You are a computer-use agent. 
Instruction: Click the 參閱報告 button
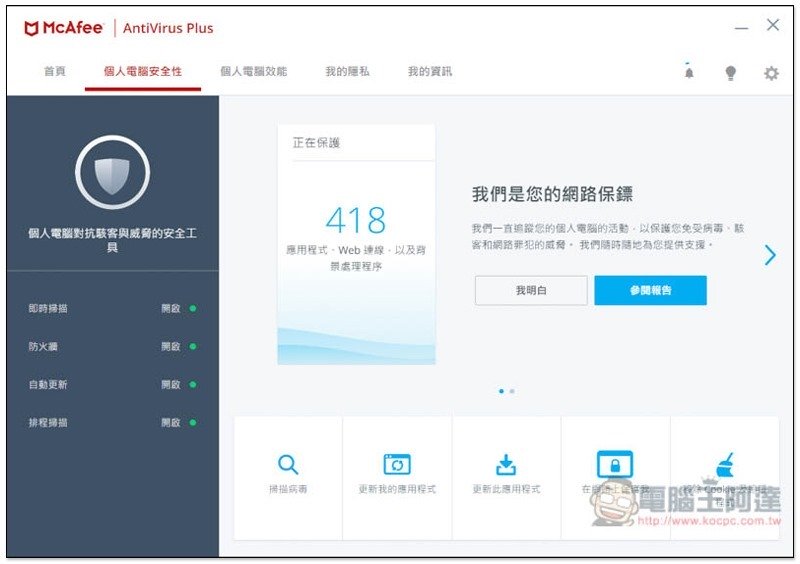(650, 291)
